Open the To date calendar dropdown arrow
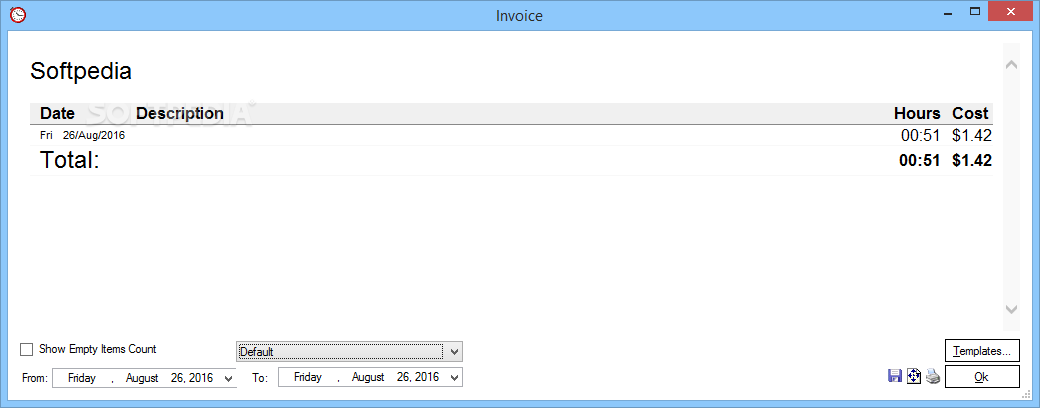Screen dimensions: 1040x408 pyautogui.click(x=454, y=378)
